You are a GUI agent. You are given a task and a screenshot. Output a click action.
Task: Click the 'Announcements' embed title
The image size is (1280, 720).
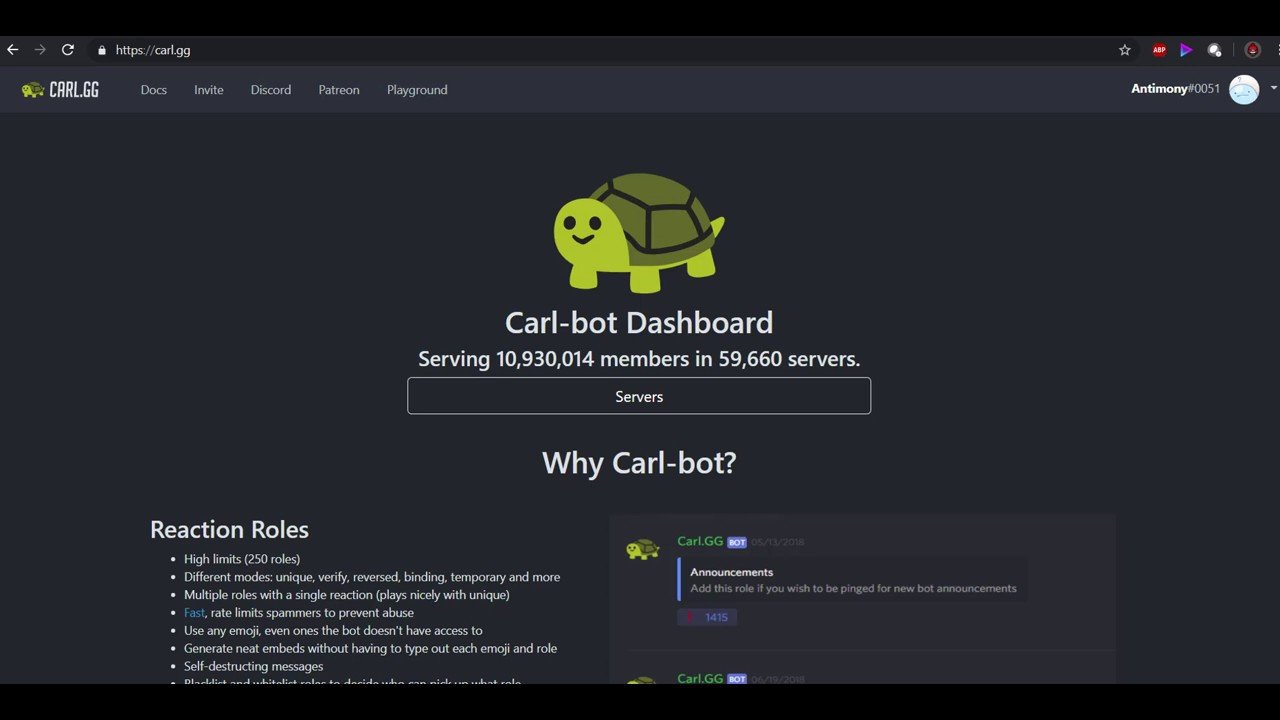tap(732, 572)
